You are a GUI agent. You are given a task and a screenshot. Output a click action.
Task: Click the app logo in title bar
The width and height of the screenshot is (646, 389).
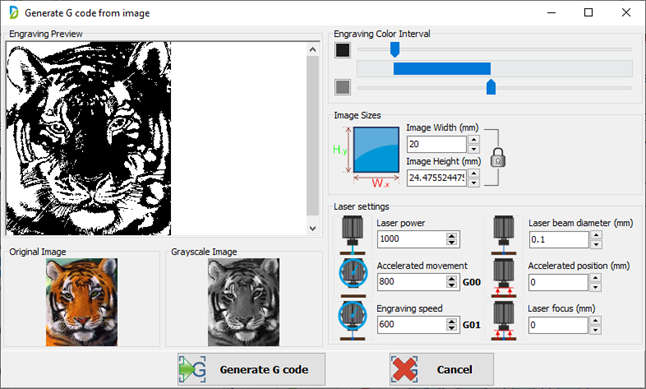(x=14, y=13)
